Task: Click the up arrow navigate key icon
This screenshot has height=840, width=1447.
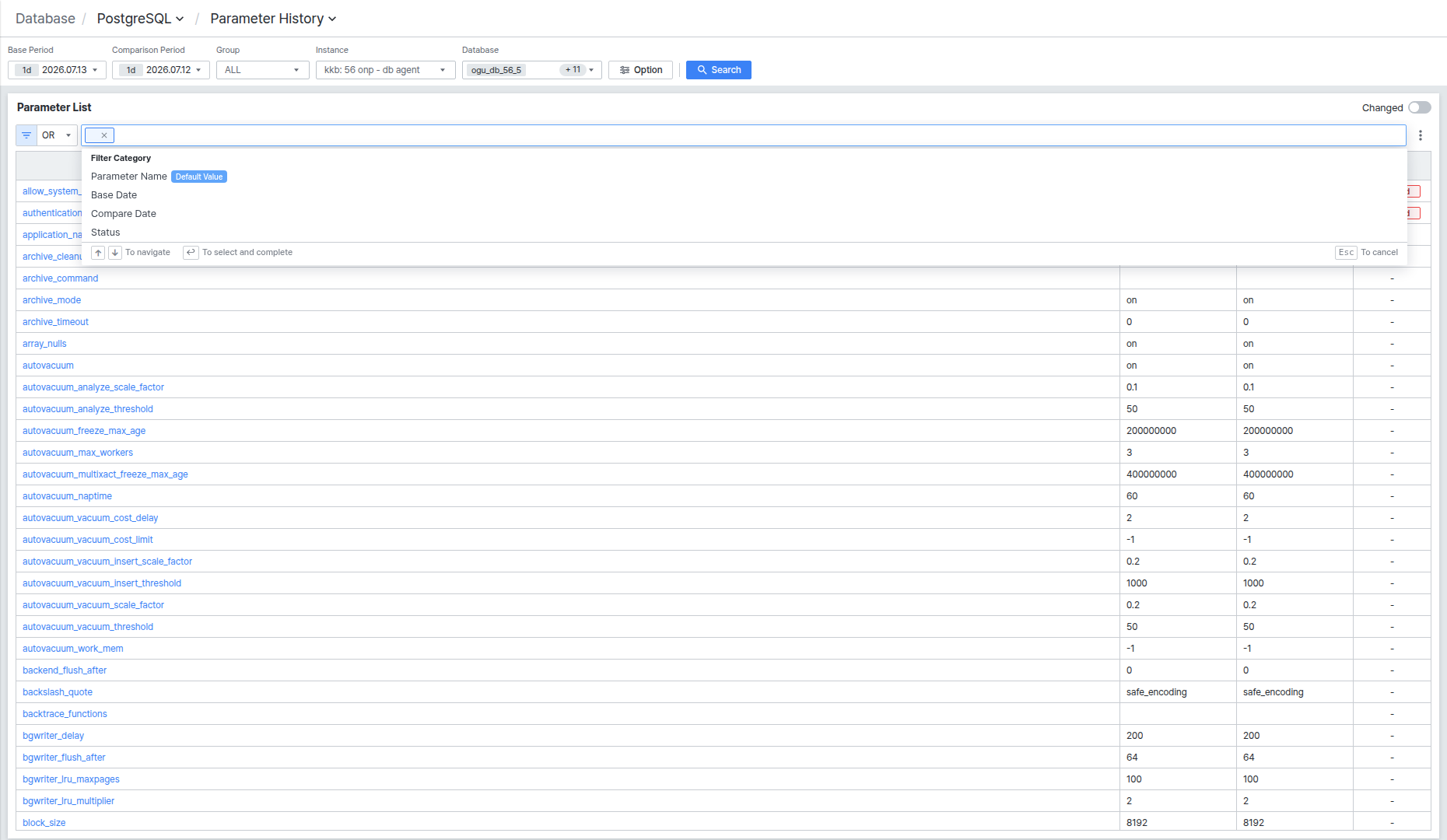Action: pyautogui.click(x=98, y=253)
